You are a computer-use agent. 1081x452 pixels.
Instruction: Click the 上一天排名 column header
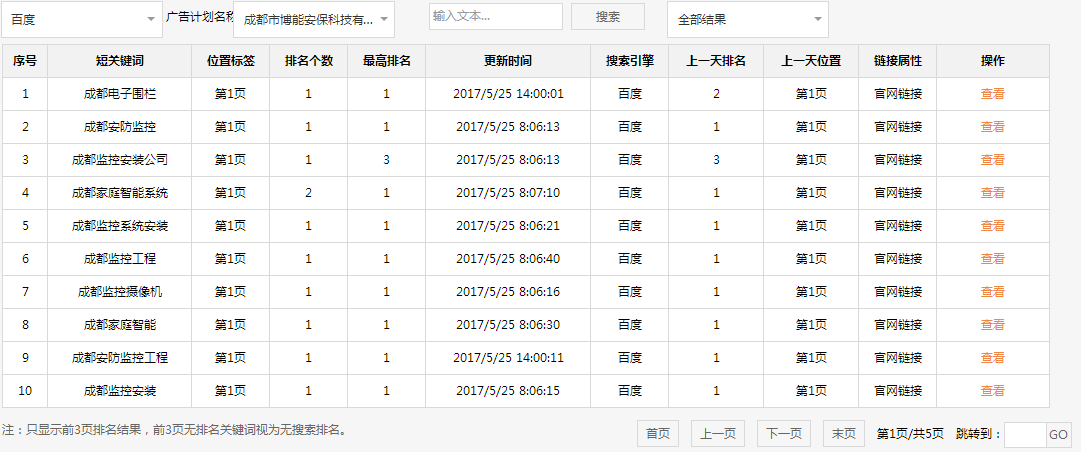coord(716,61)
